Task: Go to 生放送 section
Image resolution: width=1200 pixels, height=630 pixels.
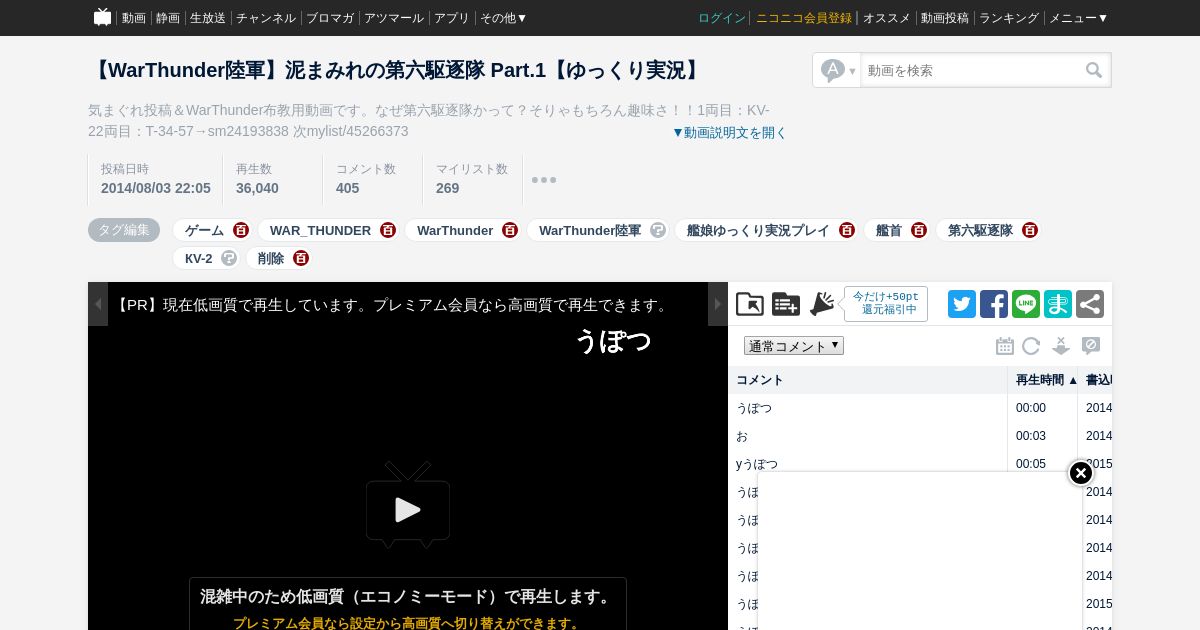Action: pos(208,18)
